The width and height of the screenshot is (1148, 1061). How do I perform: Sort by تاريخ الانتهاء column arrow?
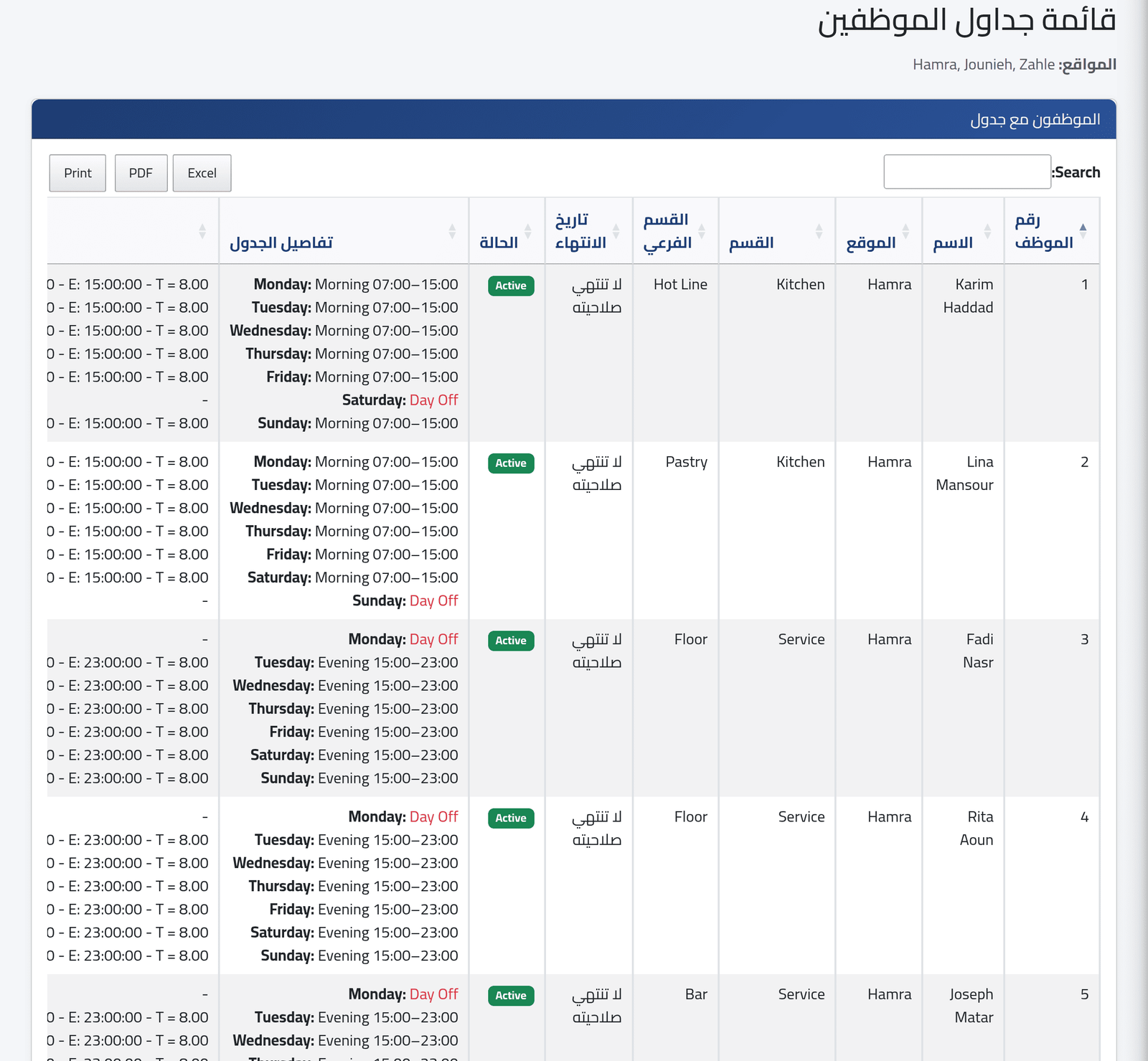(616, 231)
